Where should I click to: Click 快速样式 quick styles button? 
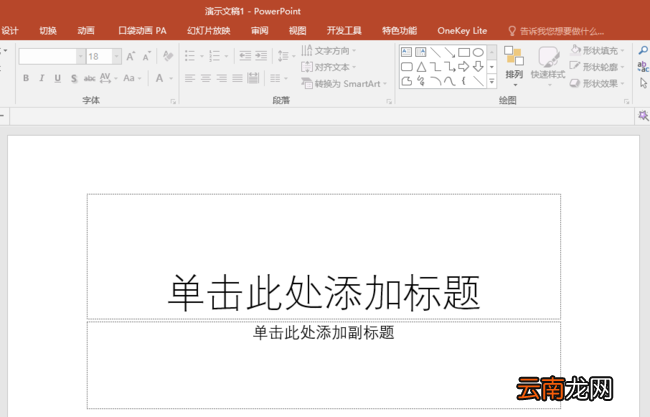pos(548,66)
